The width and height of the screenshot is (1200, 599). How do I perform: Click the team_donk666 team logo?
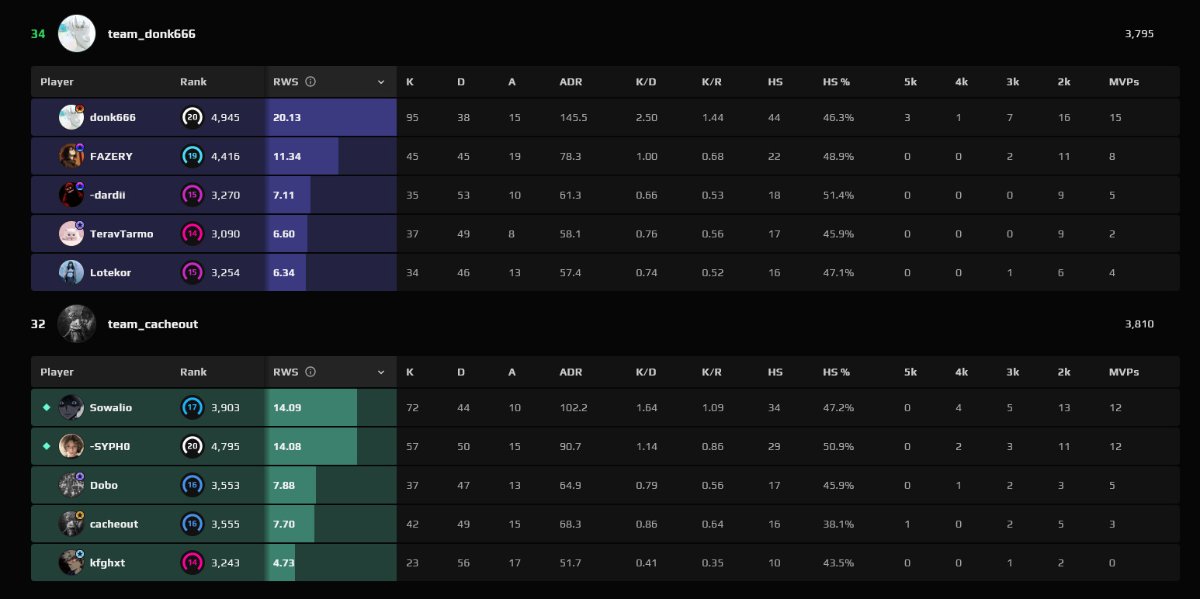pyautogui.click(x=77, y=34)
